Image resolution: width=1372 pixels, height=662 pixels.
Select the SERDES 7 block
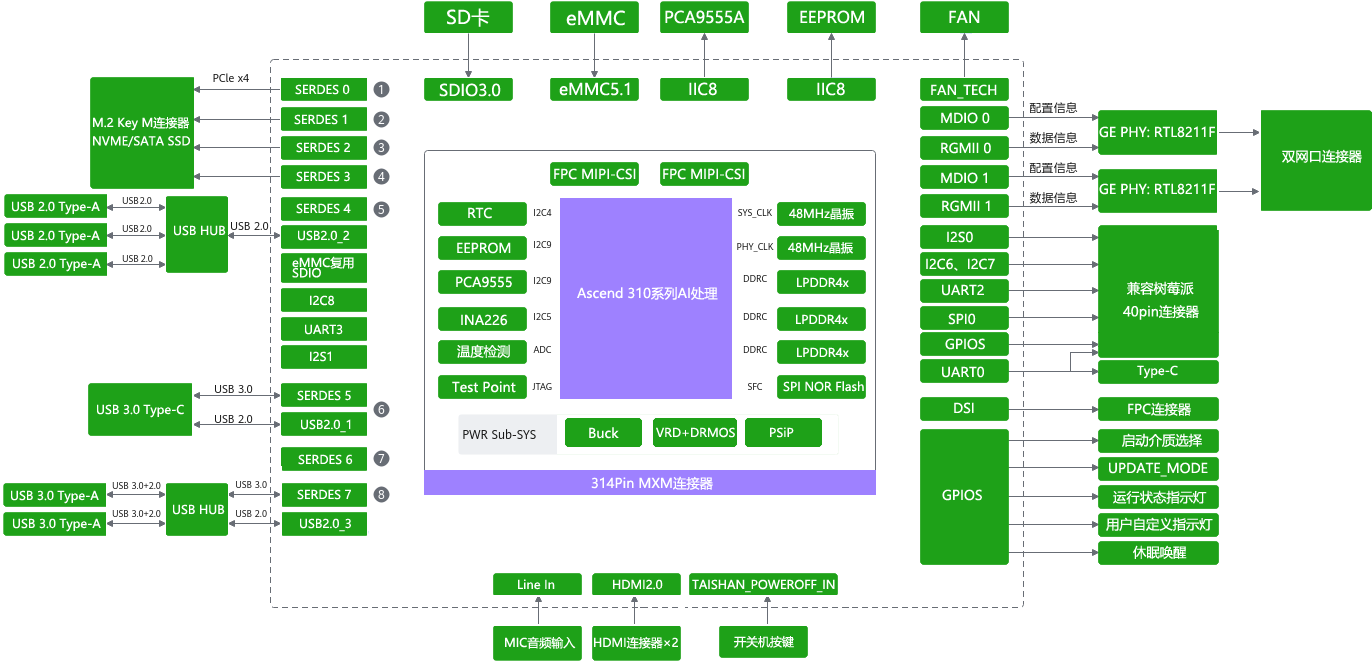tap(323, 494)
